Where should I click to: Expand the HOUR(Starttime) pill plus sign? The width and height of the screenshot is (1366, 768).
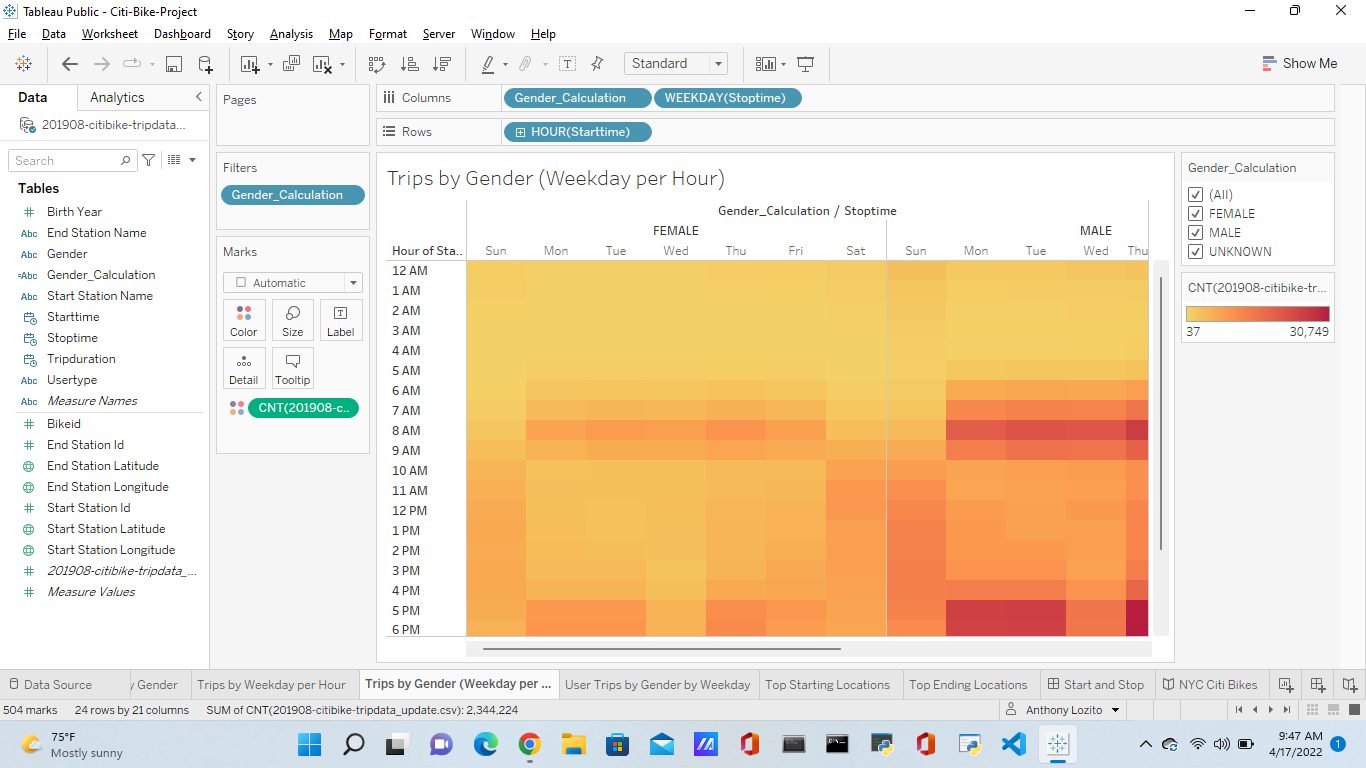(520, 132)
